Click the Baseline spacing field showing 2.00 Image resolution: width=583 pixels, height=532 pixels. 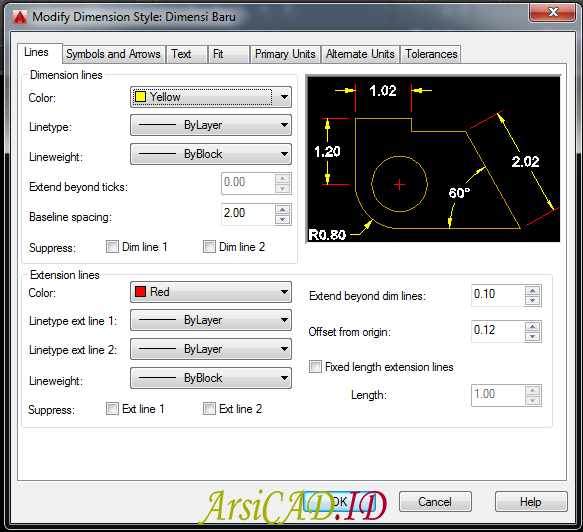click(248, 214)
